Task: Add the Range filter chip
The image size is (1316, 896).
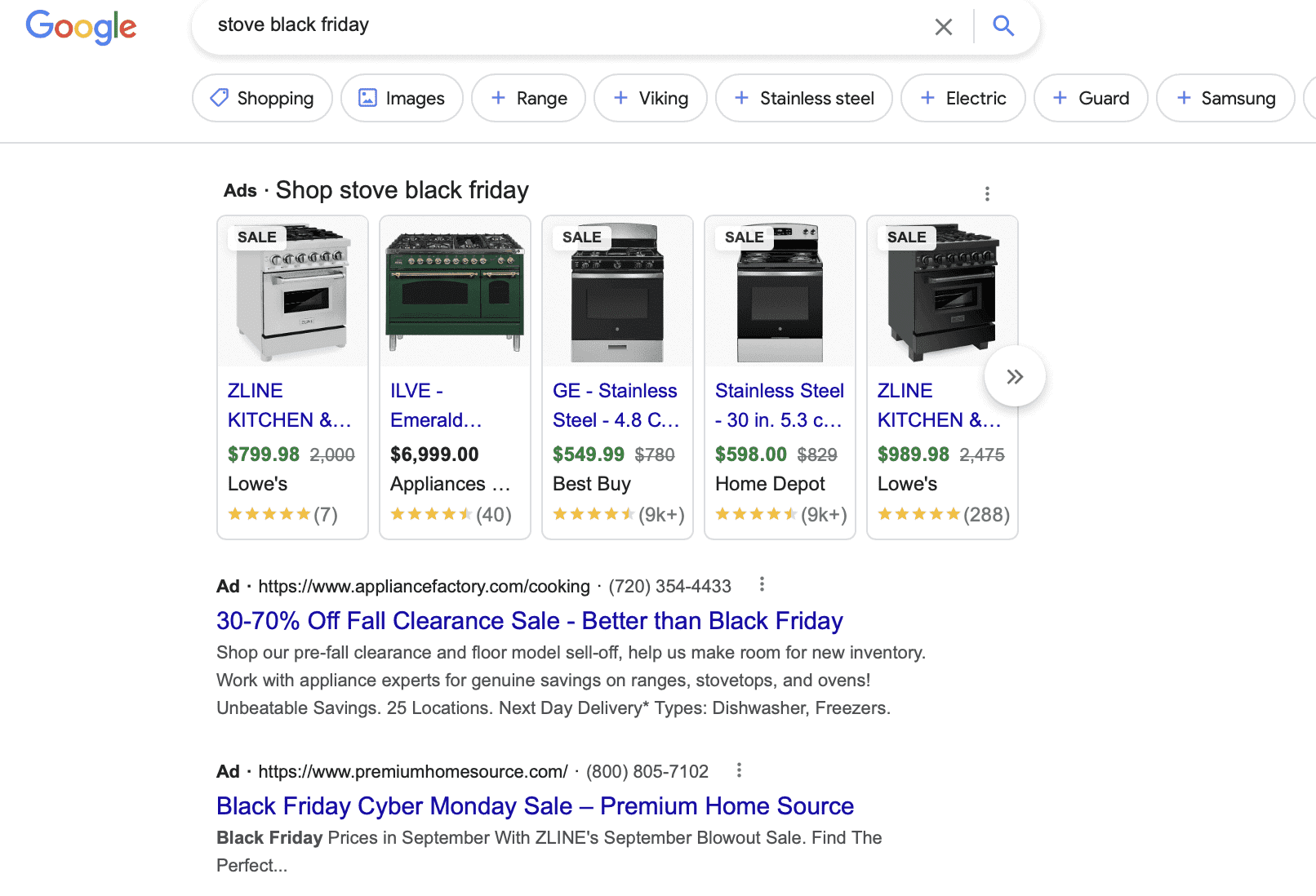Action: click(x=528, y=98)
